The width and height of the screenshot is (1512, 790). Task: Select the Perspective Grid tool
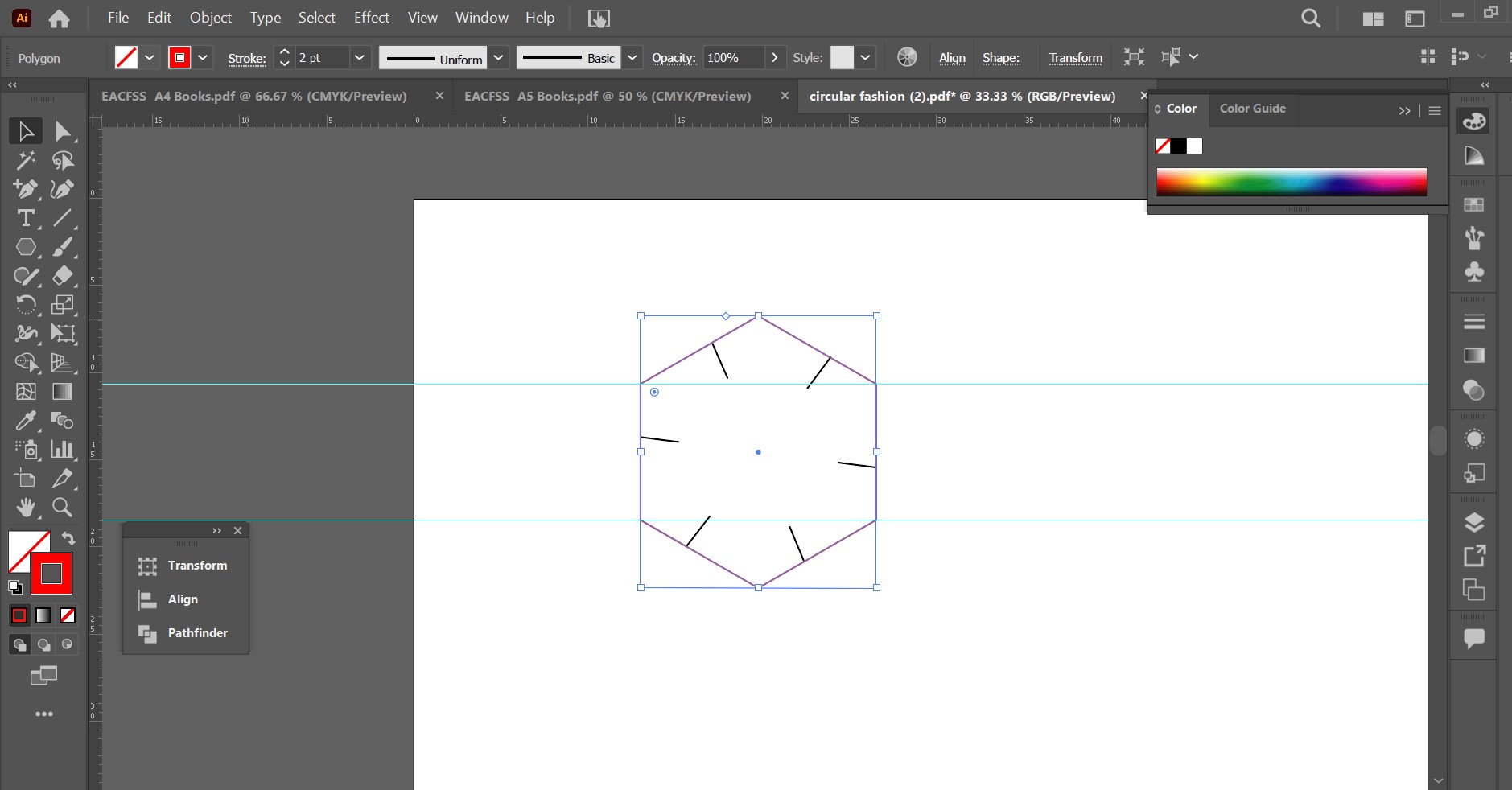coord(62,363)
